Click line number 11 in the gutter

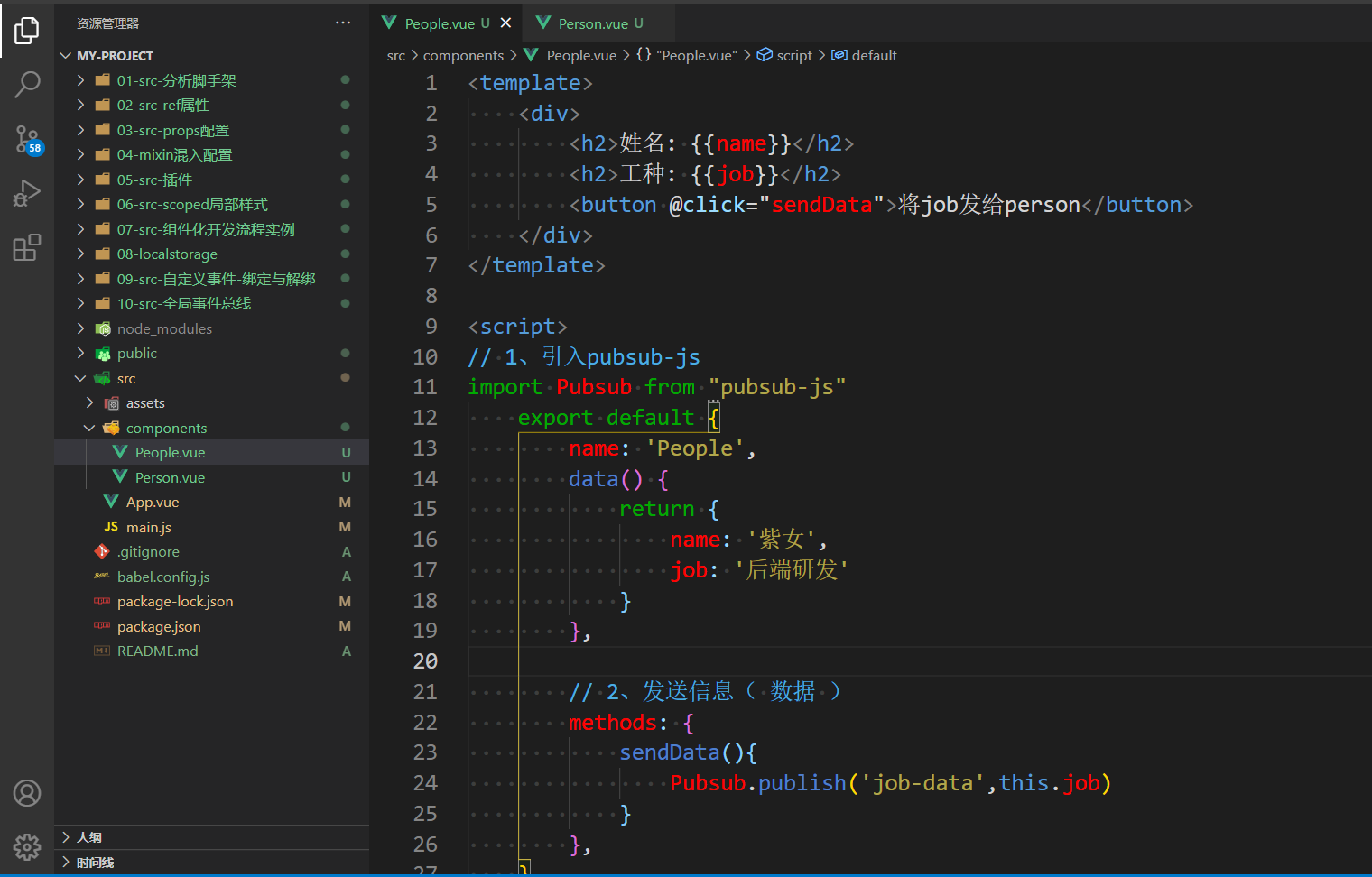425,387
